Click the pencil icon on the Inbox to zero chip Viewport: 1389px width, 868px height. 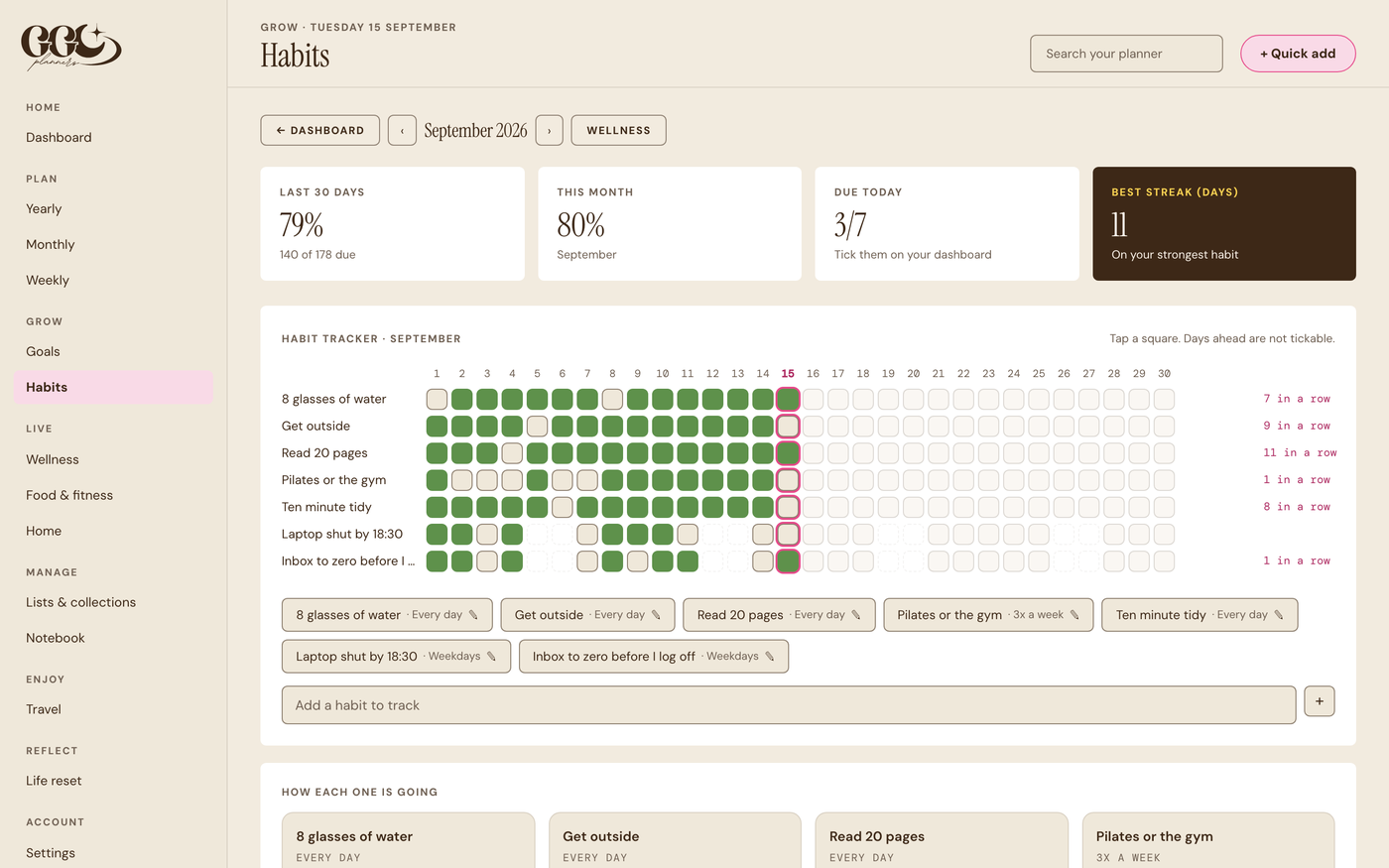770,657
